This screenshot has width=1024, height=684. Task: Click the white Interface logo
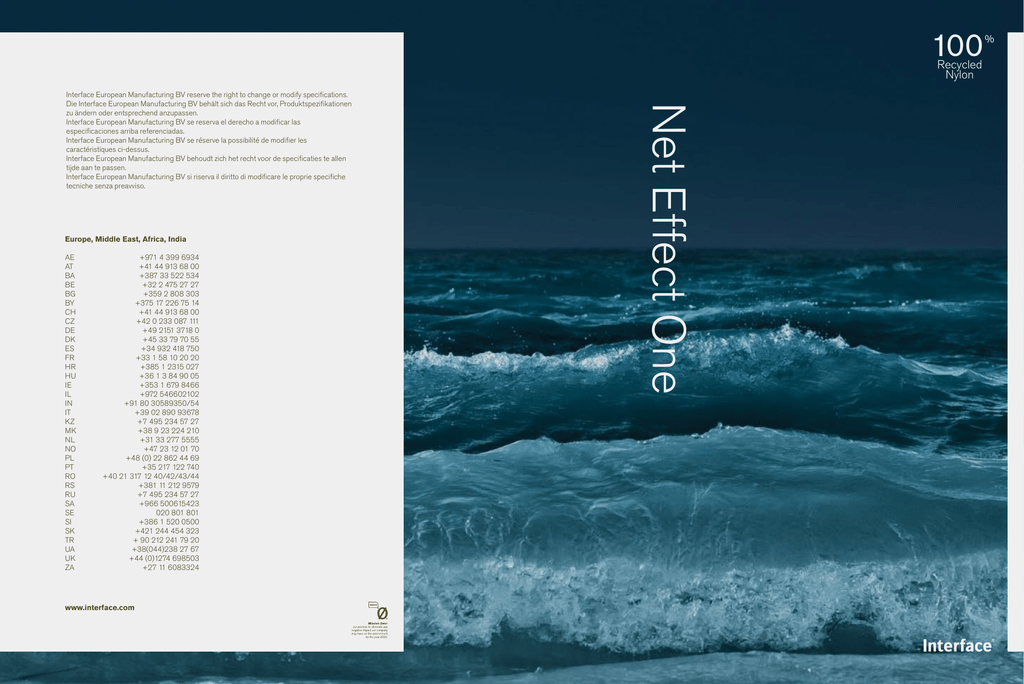coord(958,646)
